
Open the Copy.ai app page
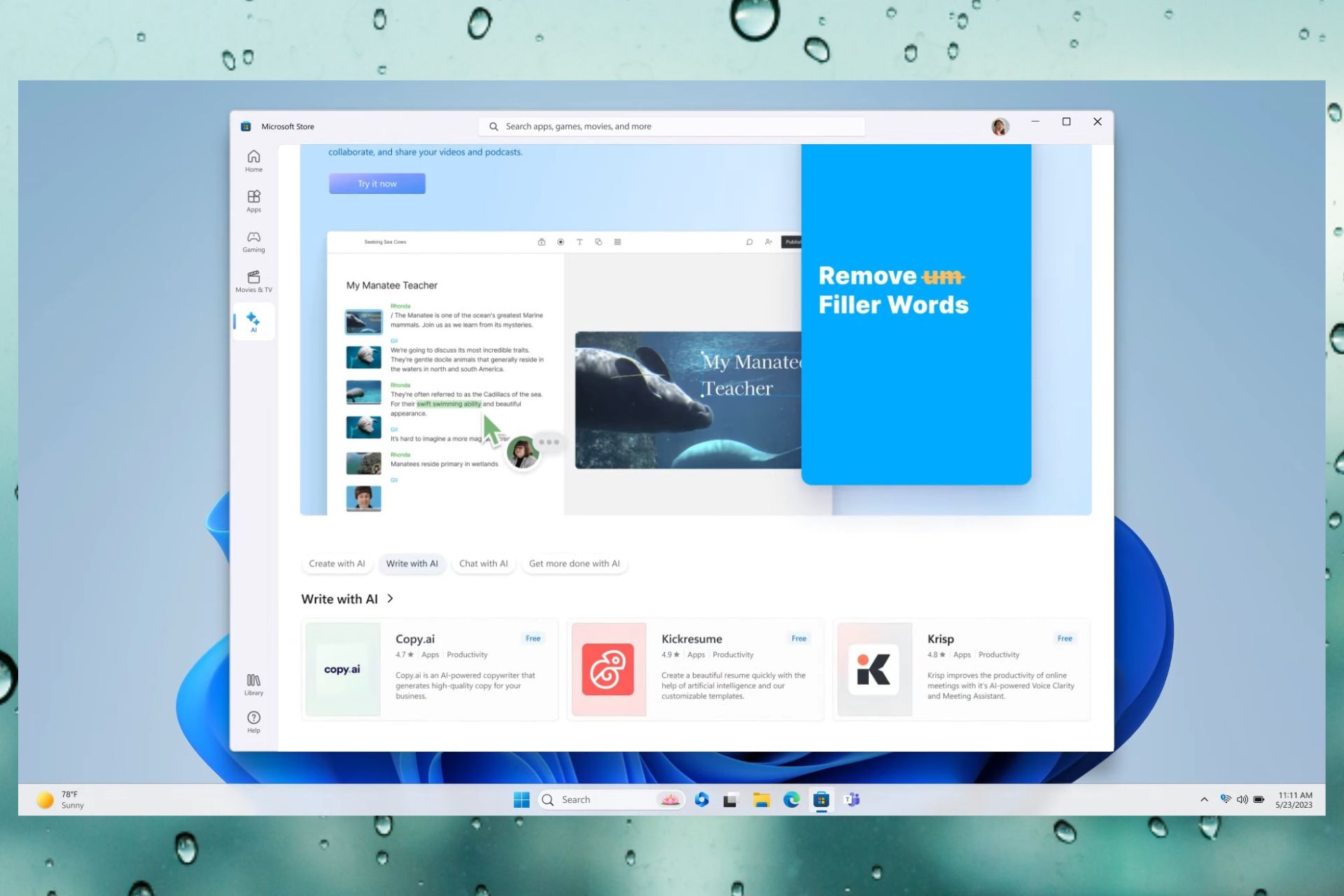[x=429, y=668]
